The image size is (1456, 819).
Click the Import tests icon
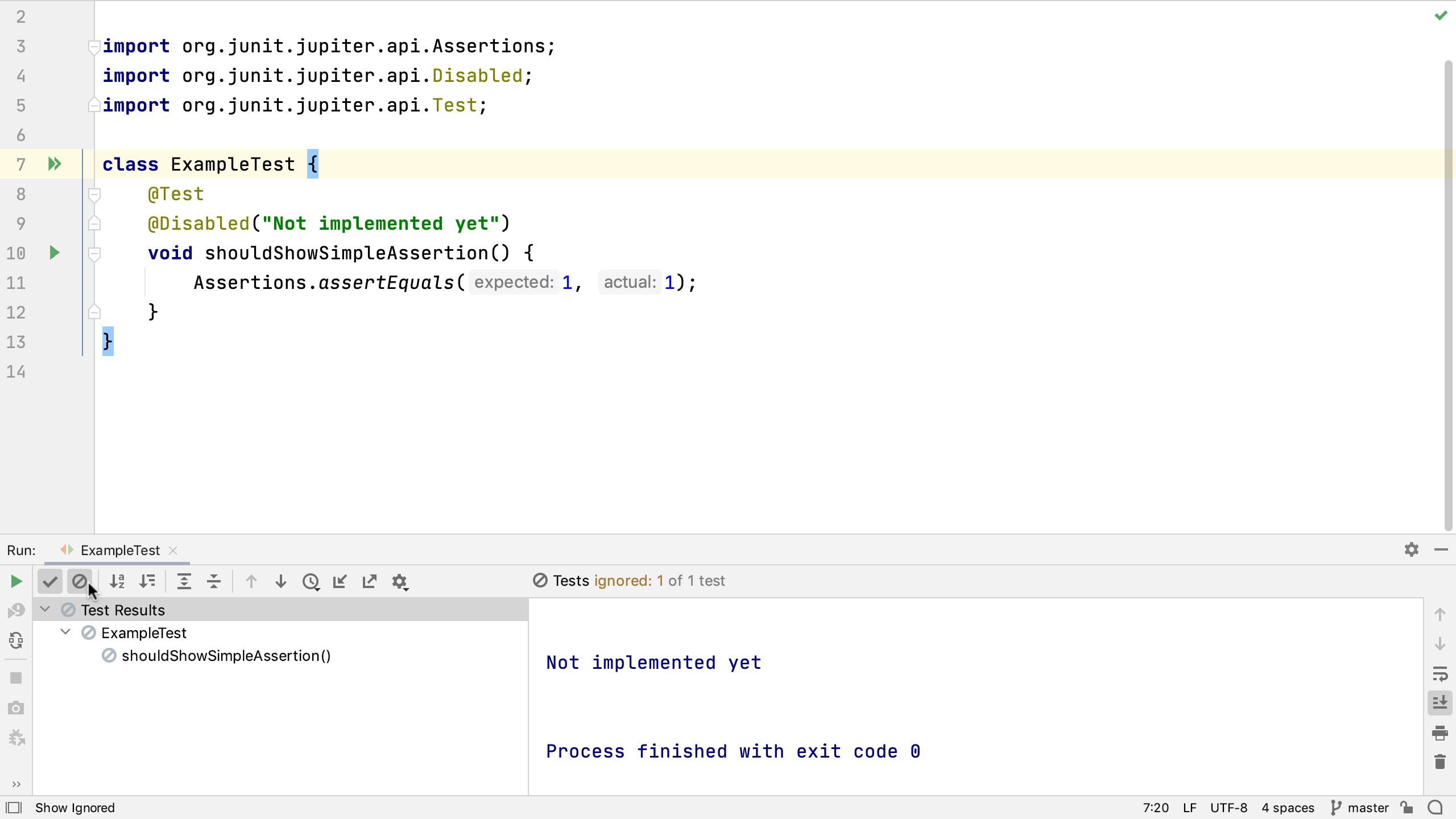(x=340, y=581)
